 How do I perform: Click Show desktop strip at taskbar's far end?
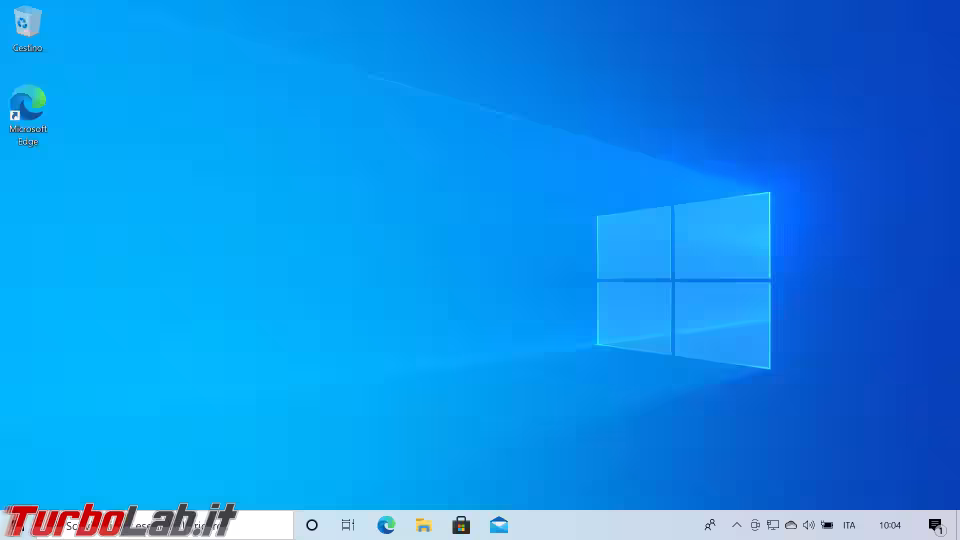(957, 525)
